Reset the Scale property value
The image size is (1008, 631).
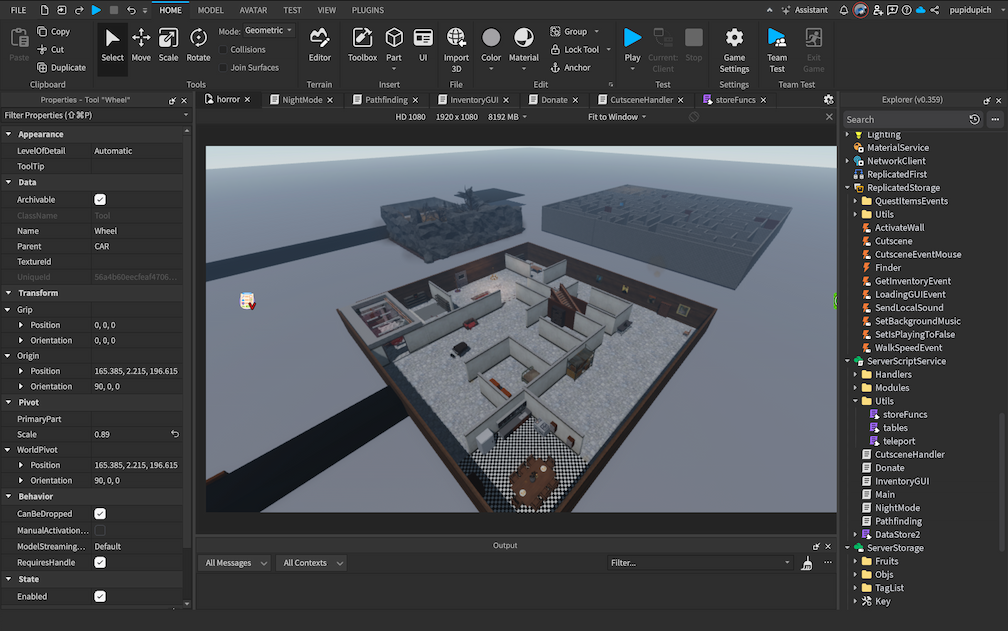pyautogui.click(x=174, y=434)
